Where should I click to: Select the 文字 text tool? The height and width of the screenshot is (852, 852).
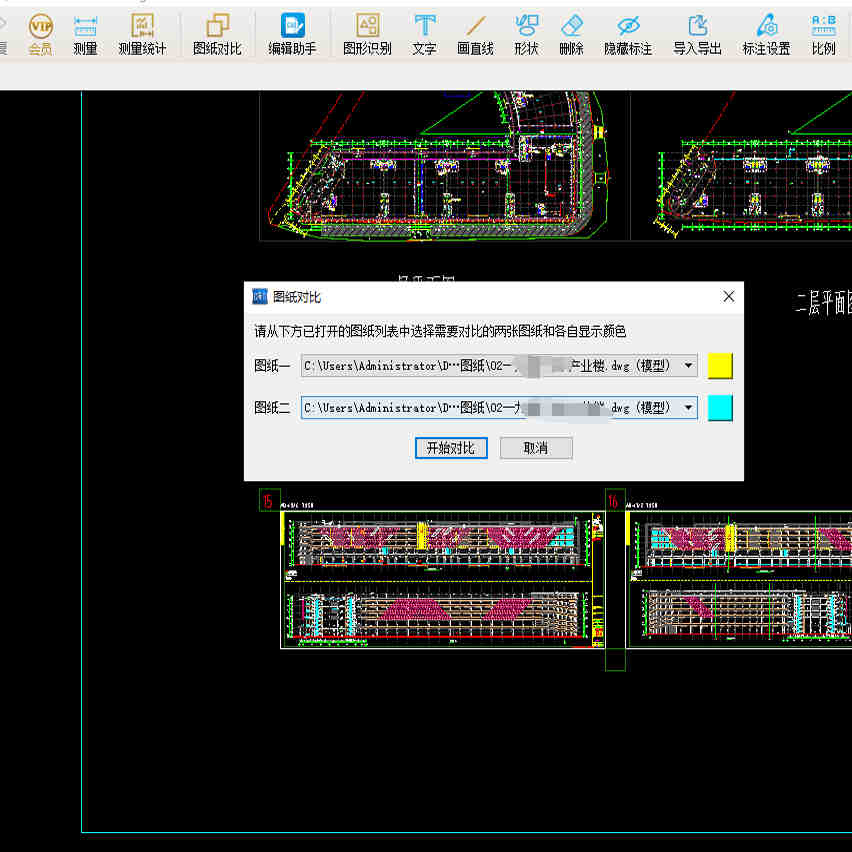point(424,35)
